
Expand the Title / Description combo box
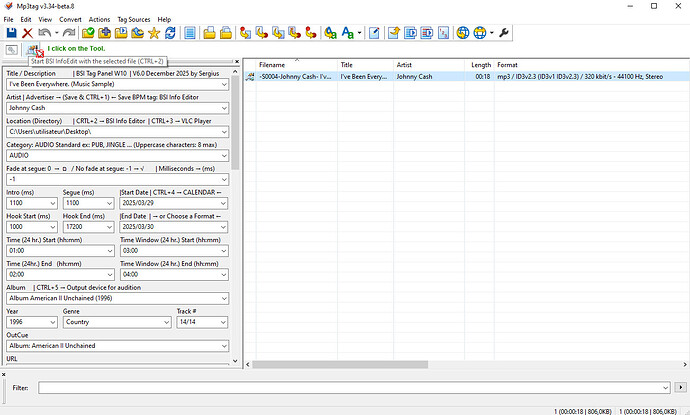click(x=224, y=84)
